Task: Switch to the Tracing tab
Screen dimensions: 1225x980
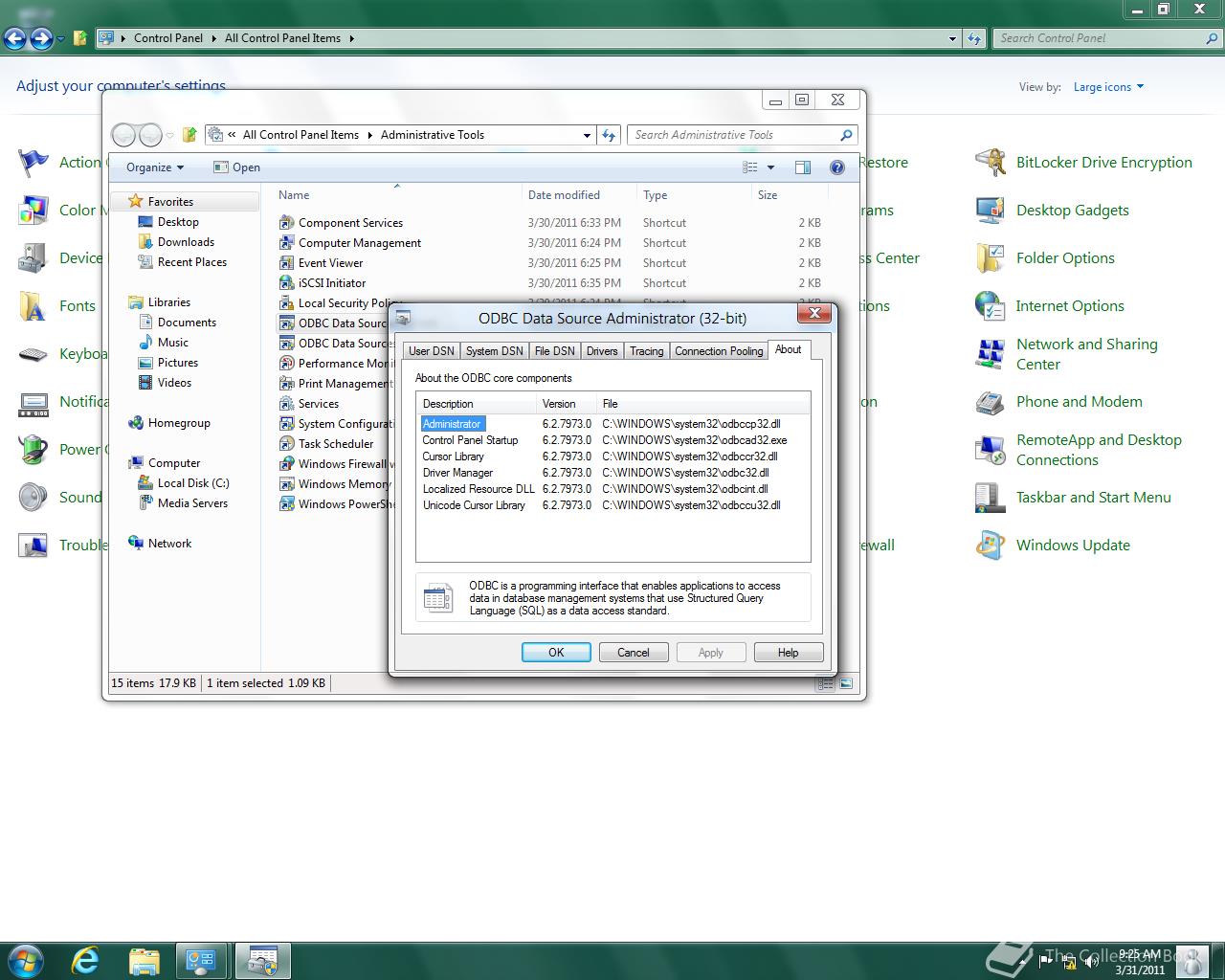Action: pyautogui.click(x=646, y=351)
